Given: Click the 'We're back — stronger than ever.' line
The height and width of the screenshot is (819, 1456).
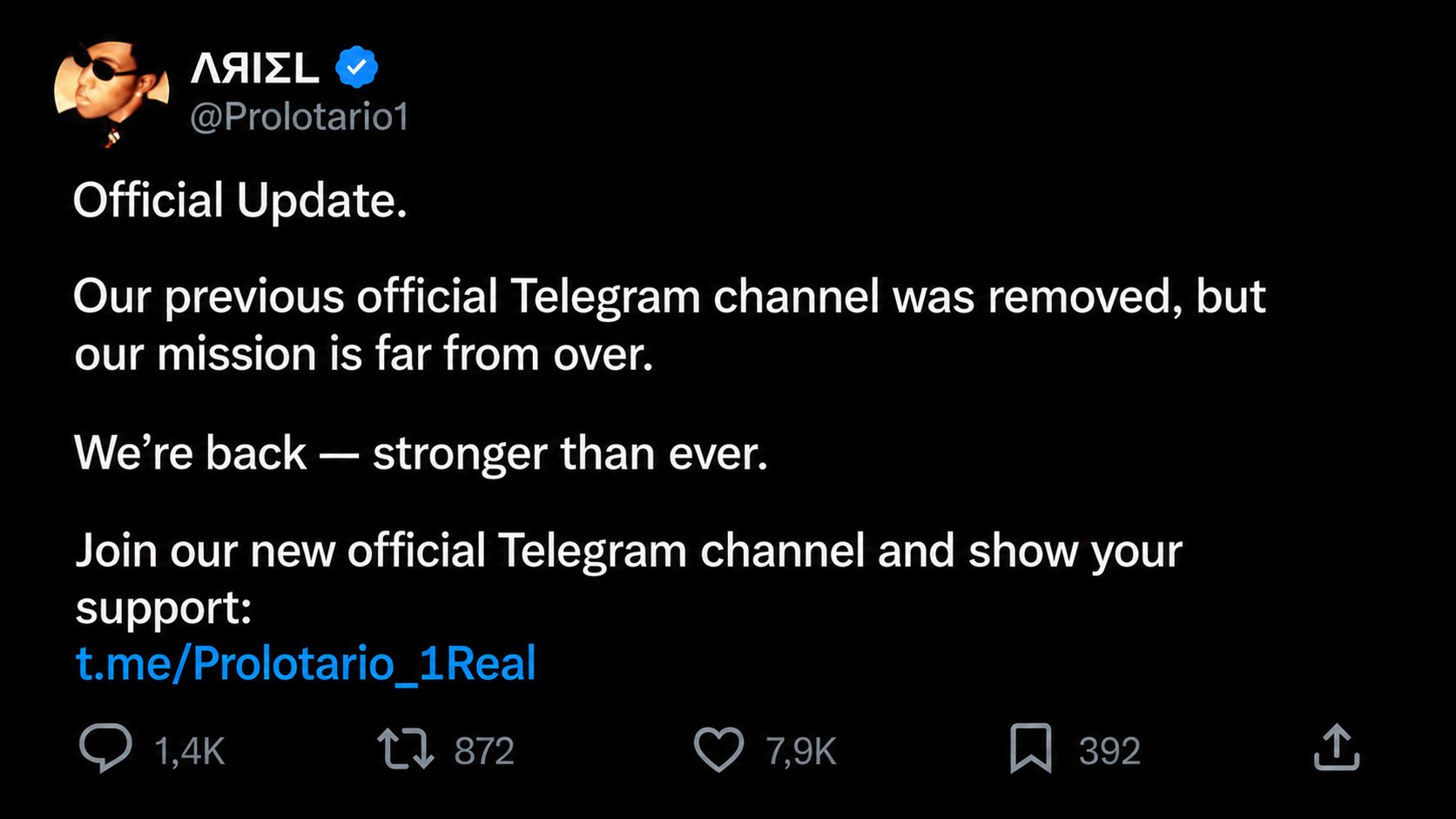Looking at the screenshot, I should click(421, 453).
